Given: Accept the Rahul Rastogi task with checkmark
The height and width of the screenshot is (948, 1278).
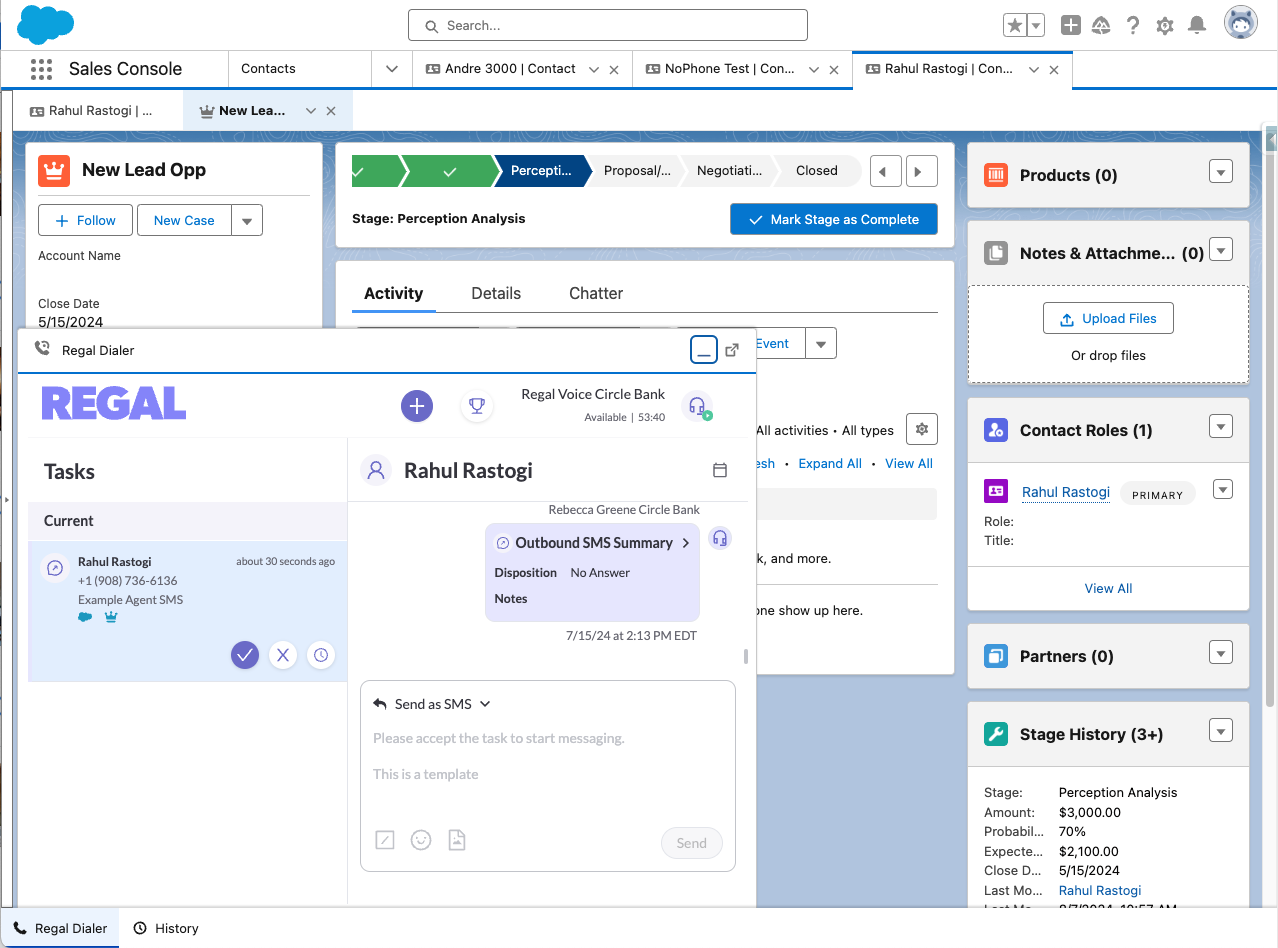Looking at the screenshot, I should coord(245,655).
